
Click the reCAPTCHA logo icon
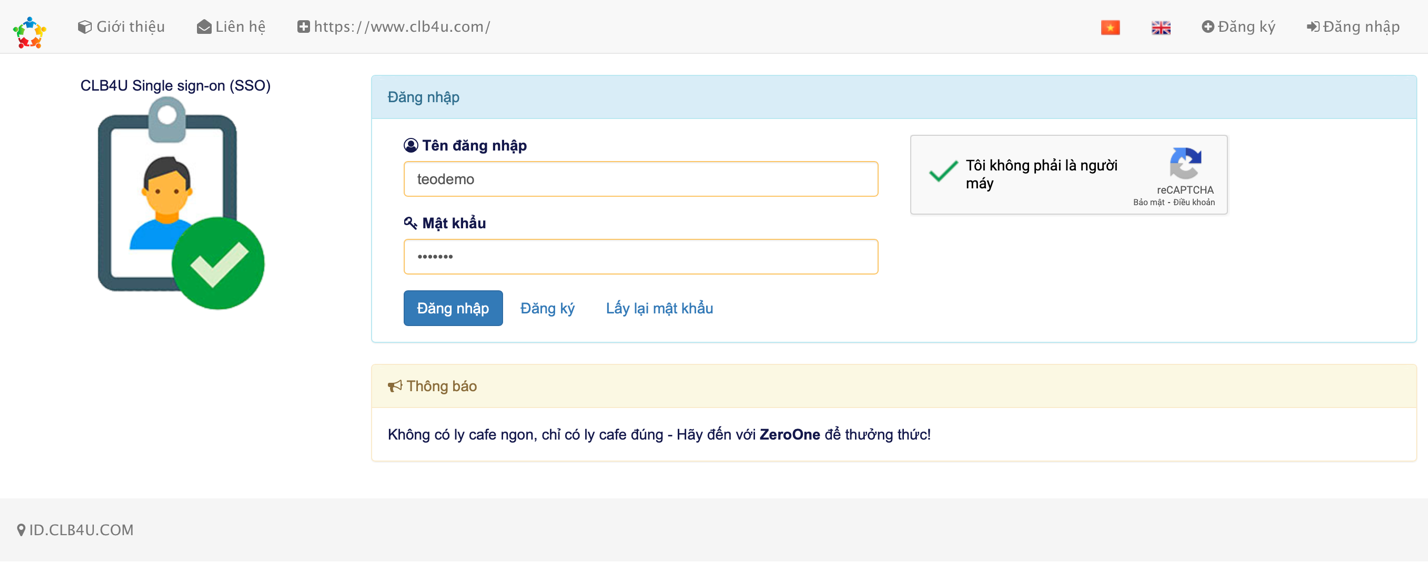point(1185,163)
